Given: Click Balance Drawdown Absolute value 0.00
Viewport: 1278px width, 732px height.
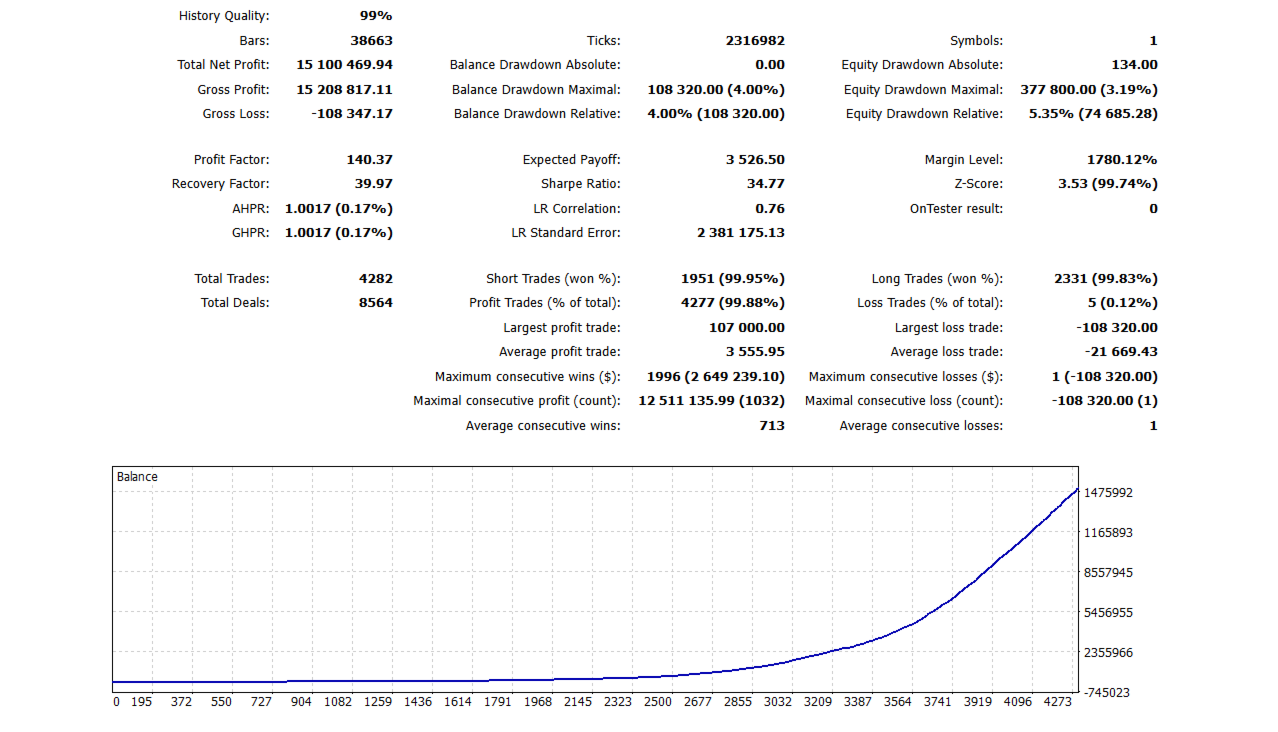Looking at the screenshot, I should (770, 65).
